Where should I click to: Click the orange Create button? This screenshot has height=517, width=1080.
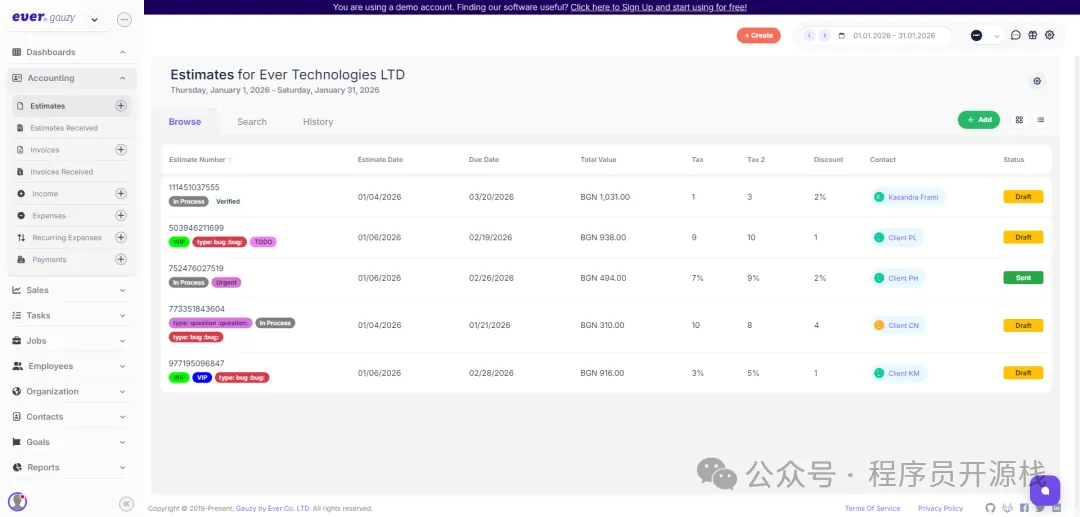click(x=758, y=36)
